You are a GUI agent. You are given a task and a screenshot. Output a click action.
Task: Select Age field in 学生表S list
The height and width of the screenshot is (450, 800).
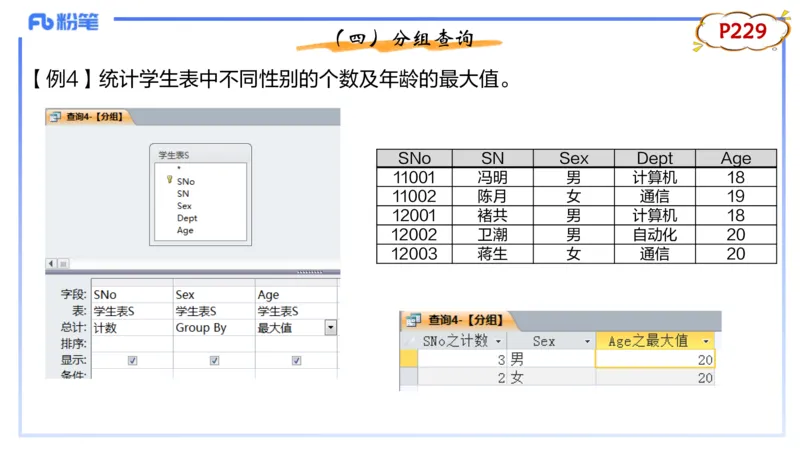(185, 231)
